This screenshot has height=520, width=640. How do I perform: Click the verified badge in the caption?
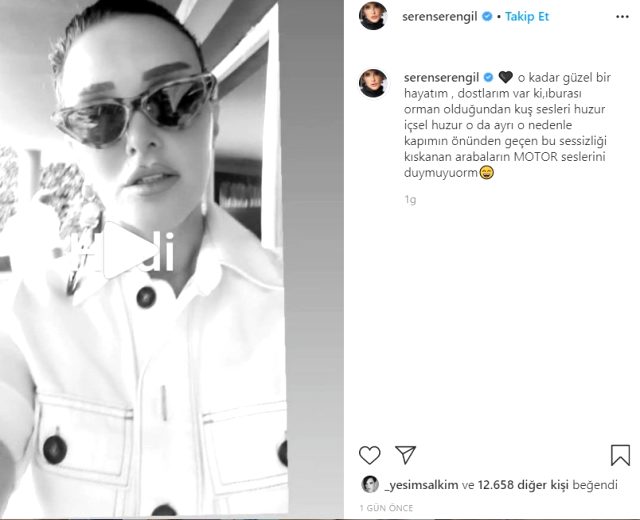click(488, 77)
